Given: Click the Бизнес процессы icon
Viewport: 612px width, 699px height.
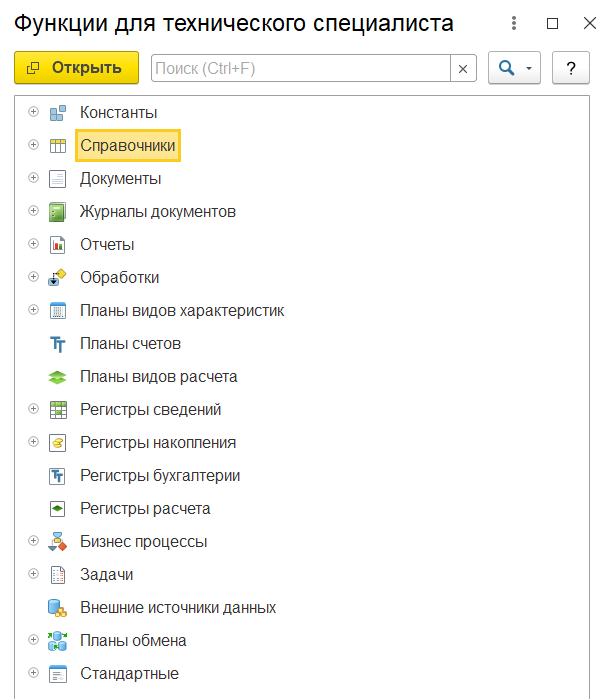Looking at the screenshot, I should click(58, 542).
